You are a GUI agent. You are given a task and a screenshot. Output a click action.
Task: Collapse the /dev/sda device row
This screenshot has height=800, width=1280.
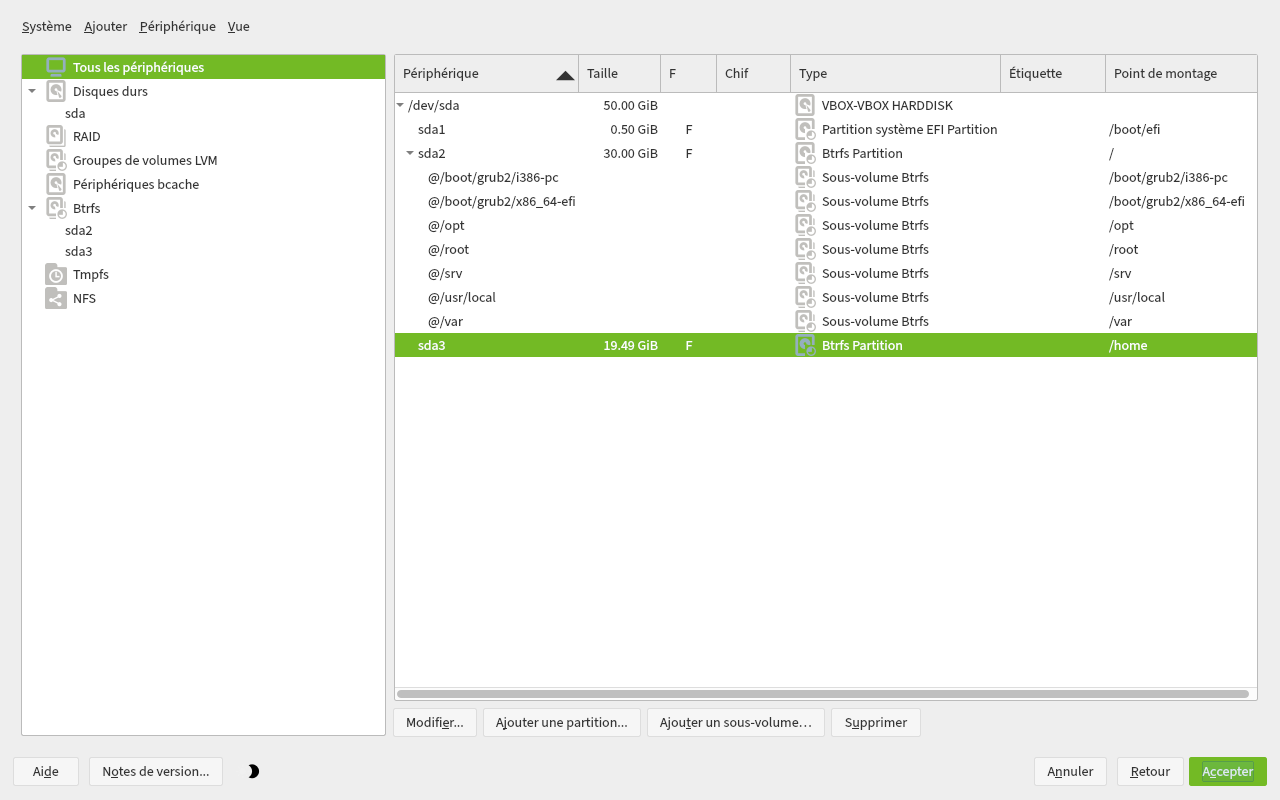[x=401, y=105]
